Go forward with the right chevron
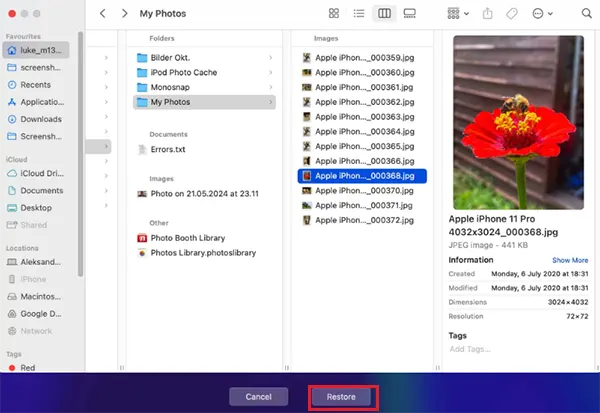600x413 pixels. (x=124, y=13)
